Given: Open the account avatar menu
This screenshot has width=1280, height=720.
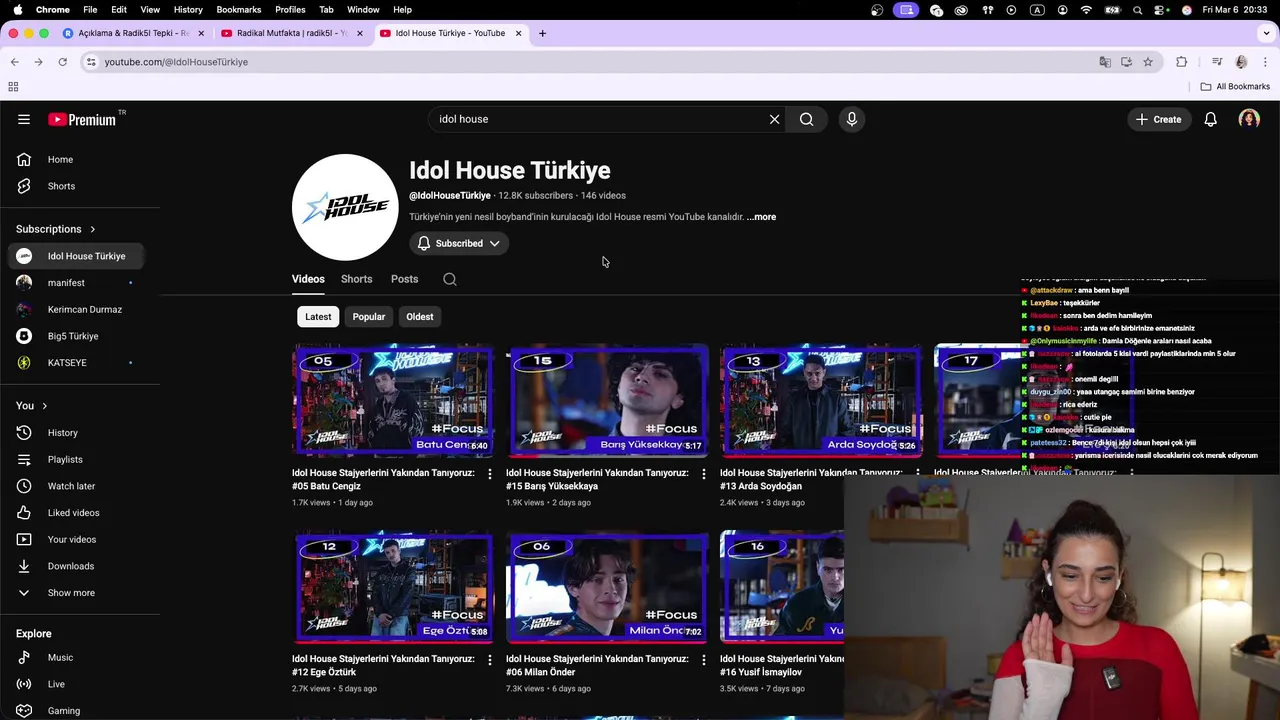Looking at the screenshot, I should 1249,119.
